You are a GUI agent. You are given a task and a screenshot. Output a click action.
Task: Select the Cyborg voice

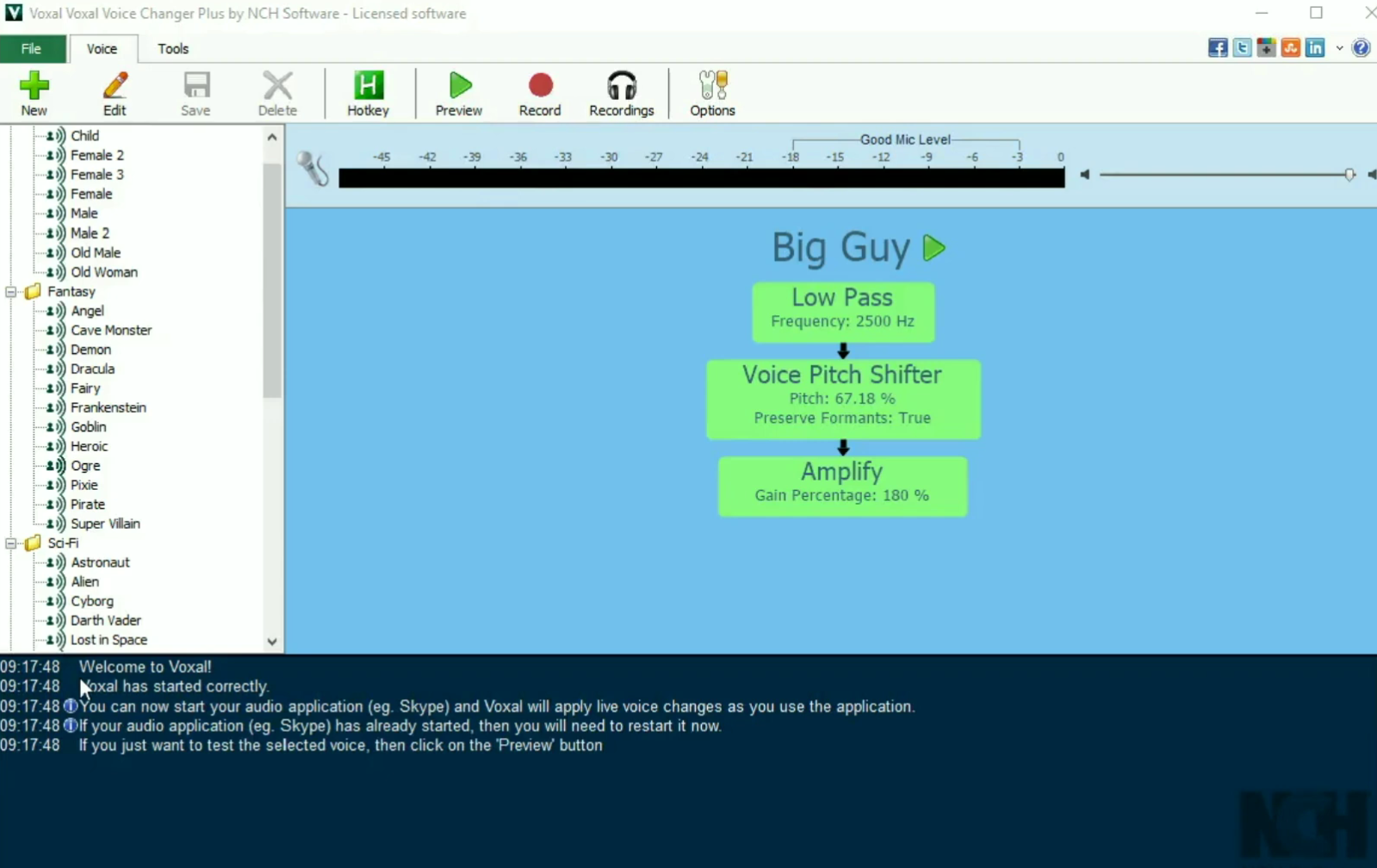[92, 602]
